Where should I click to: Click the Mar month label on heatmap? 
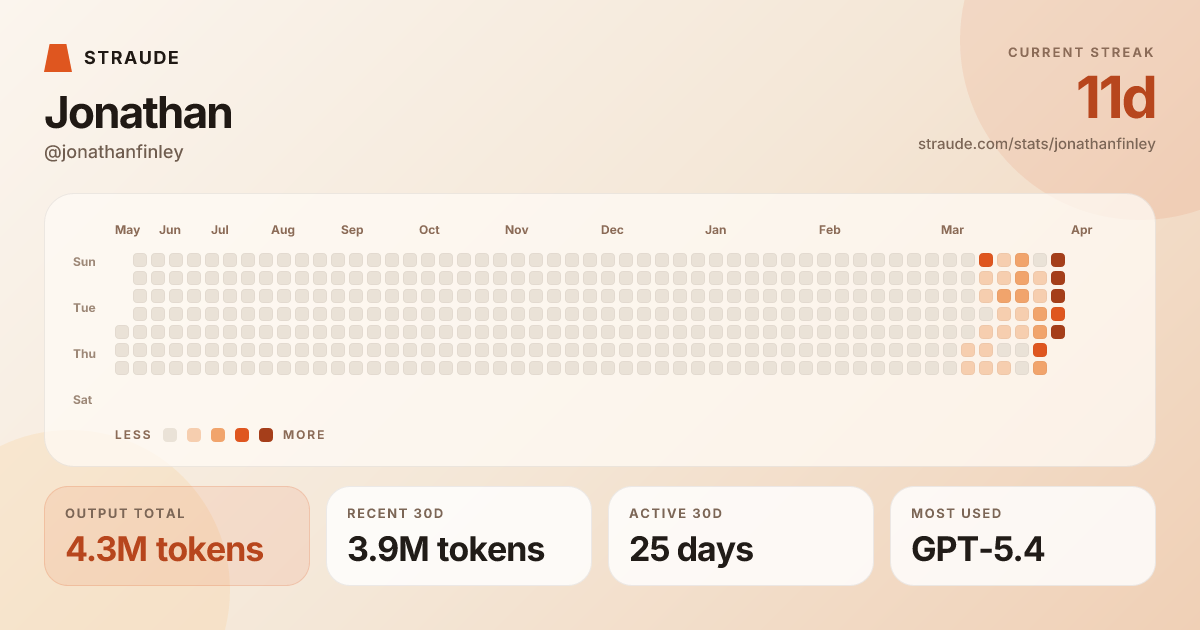[x=952, y=230]
